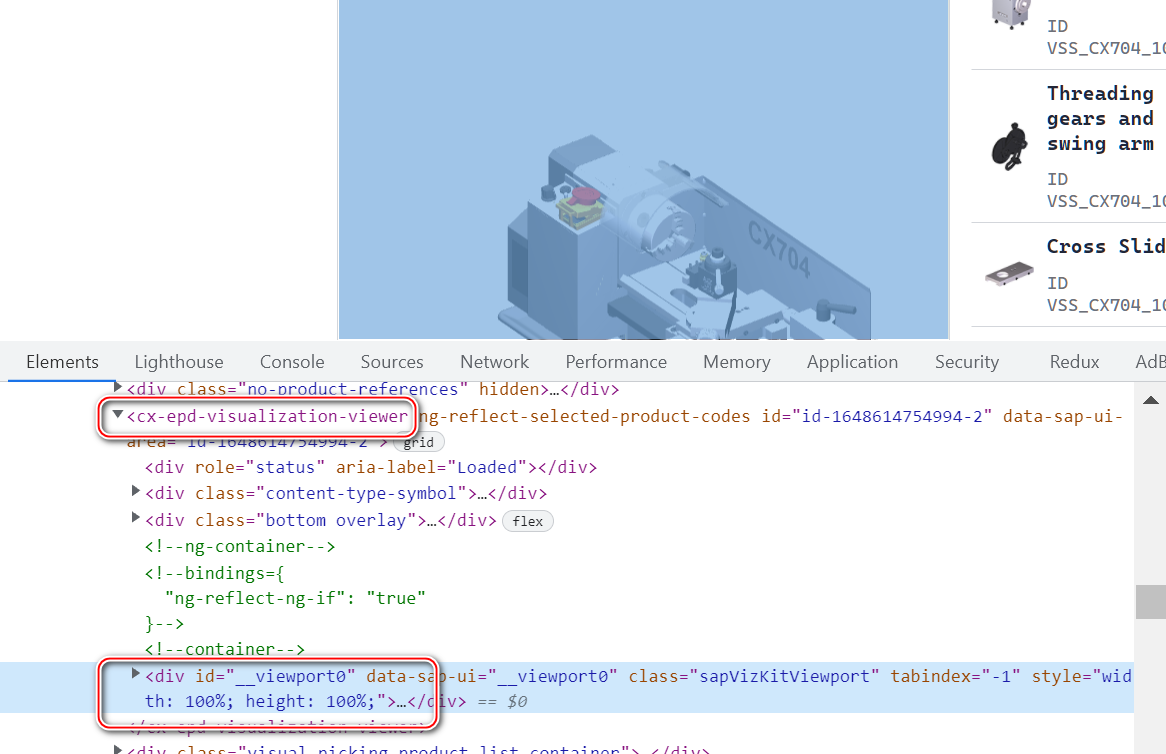This screenshot has height=754, width=1166.
Task: Expand the visual-picking-product-list-container div
Action: (x=117, y=749)
